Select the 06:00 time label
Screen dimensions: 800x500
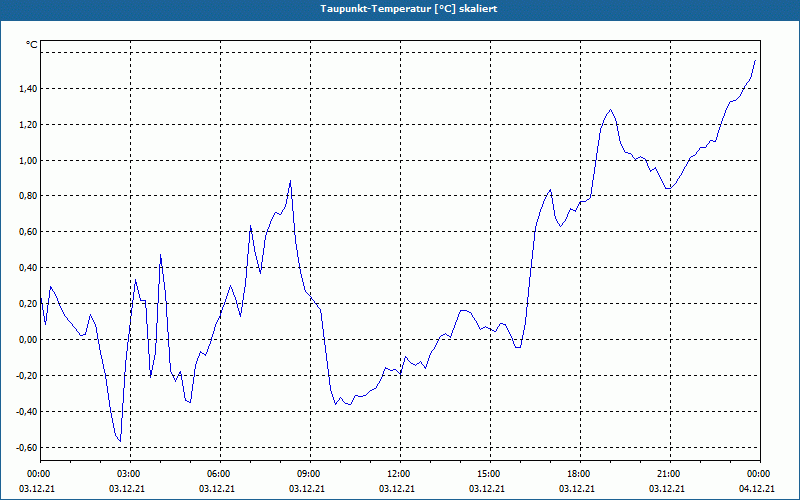(220, 474)
